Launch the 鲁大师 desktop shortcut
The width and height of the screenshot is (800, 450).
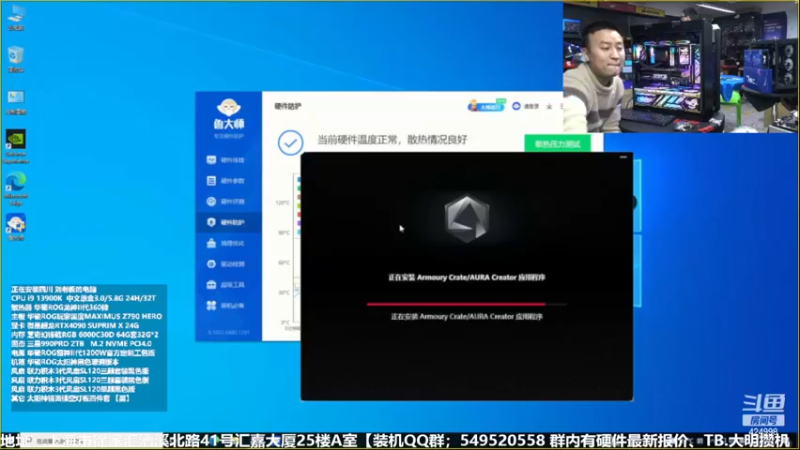16,227
